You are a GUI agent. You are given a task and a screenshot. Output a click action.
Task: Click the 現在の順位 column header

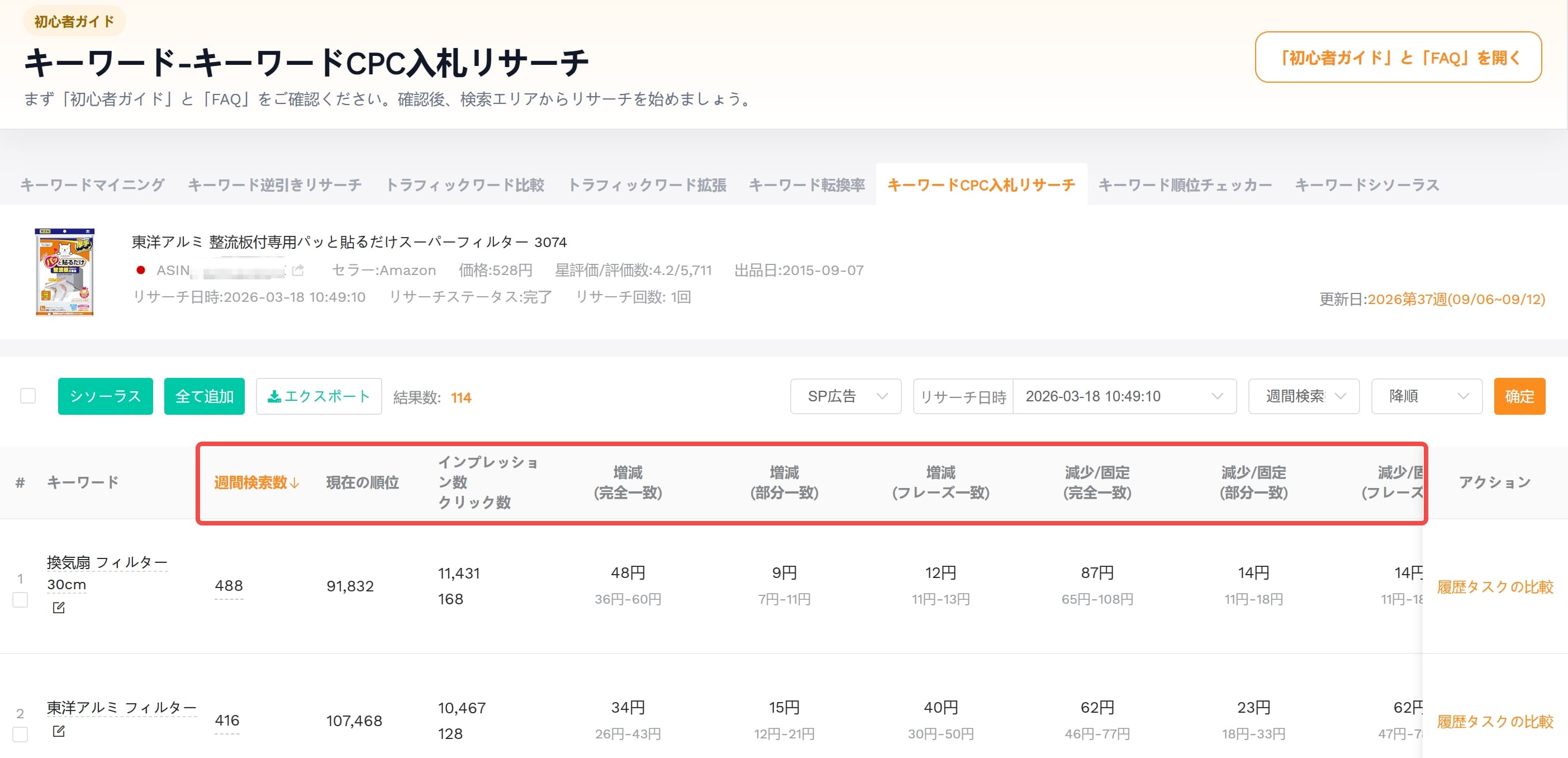coord(362,483)
